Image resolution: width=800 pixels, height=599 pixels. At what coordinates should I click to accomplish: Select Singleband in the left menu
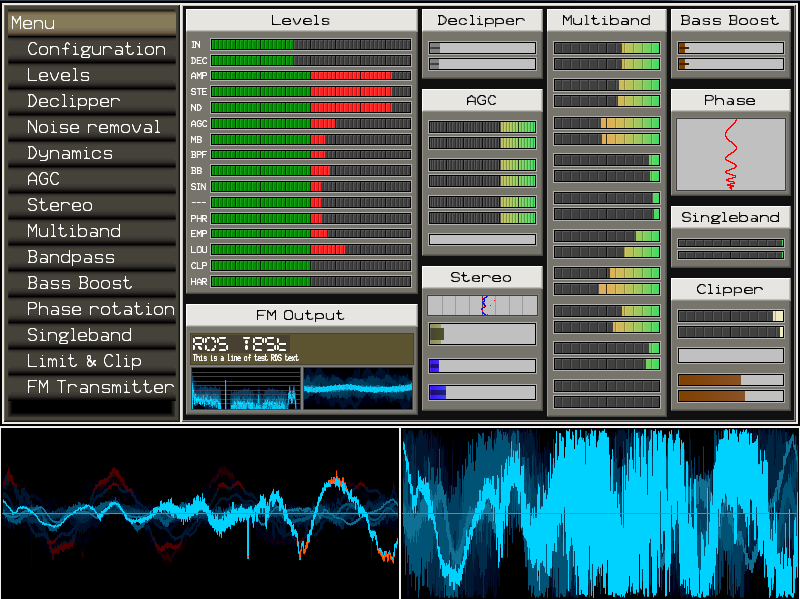point(92,336)
